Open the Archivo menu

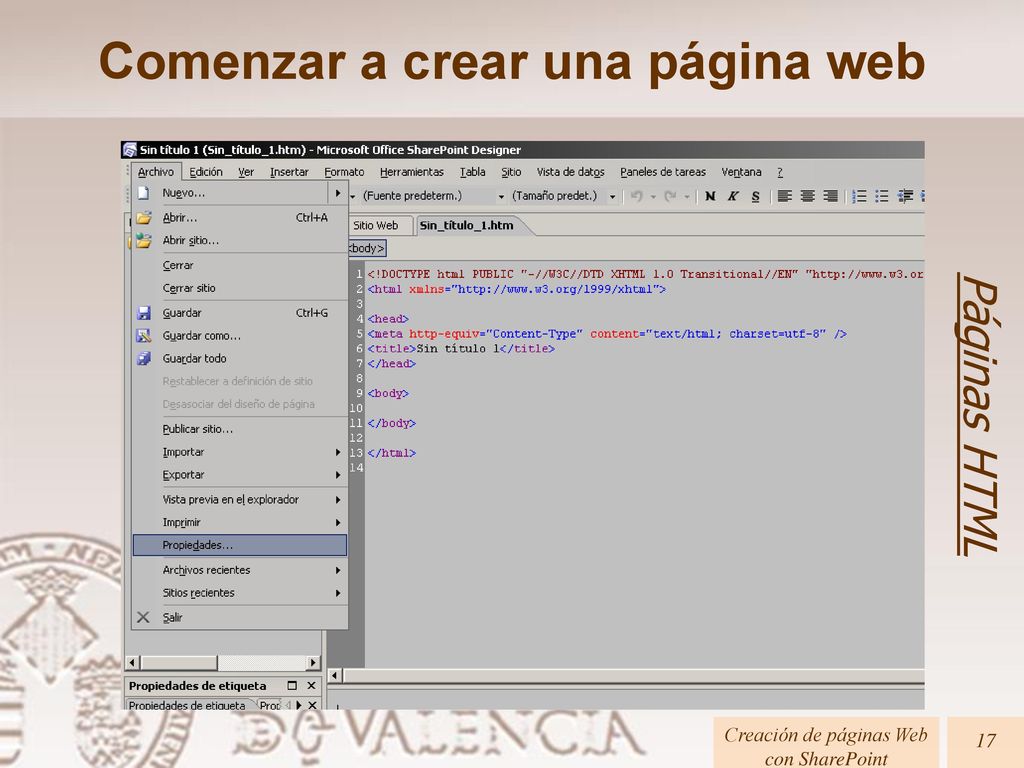coord(155,172)
